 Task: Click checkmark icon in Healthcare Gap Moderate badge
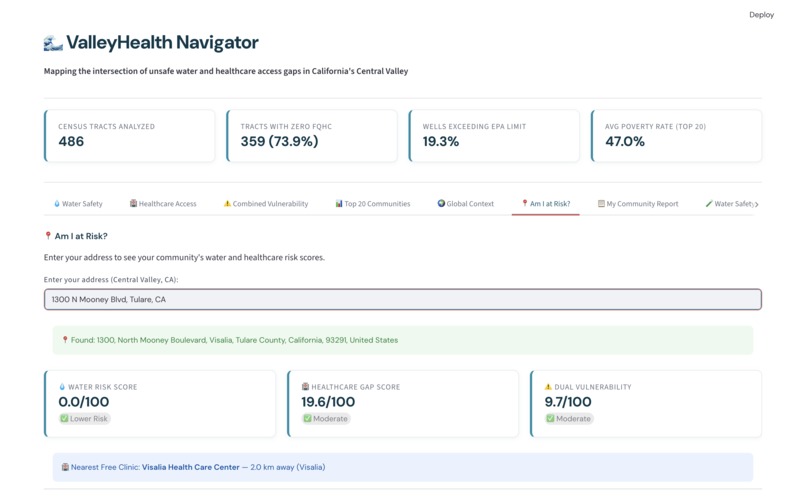point(307,419)
